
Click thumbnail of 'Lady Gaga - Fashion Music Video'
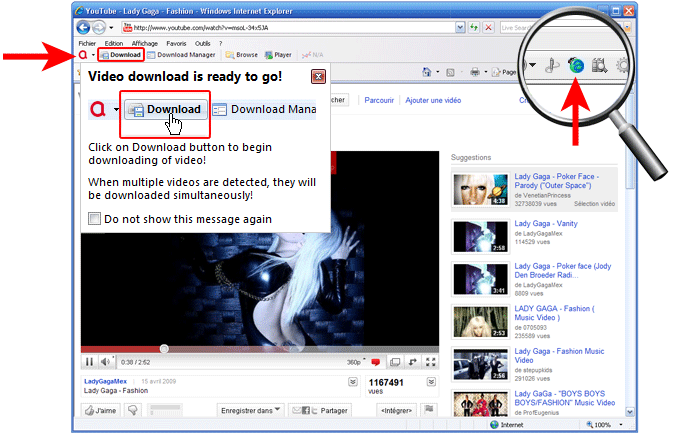tap(481, 365)
